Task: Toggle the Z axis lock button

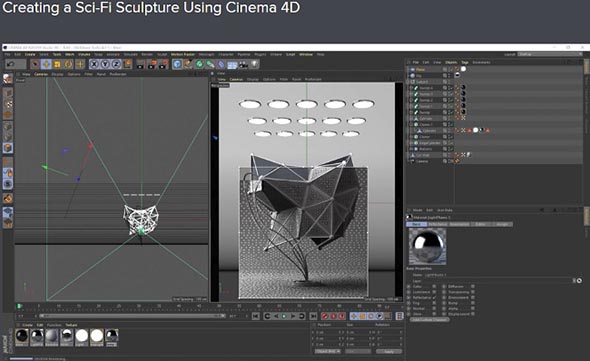Action: (x=116, y=64)
